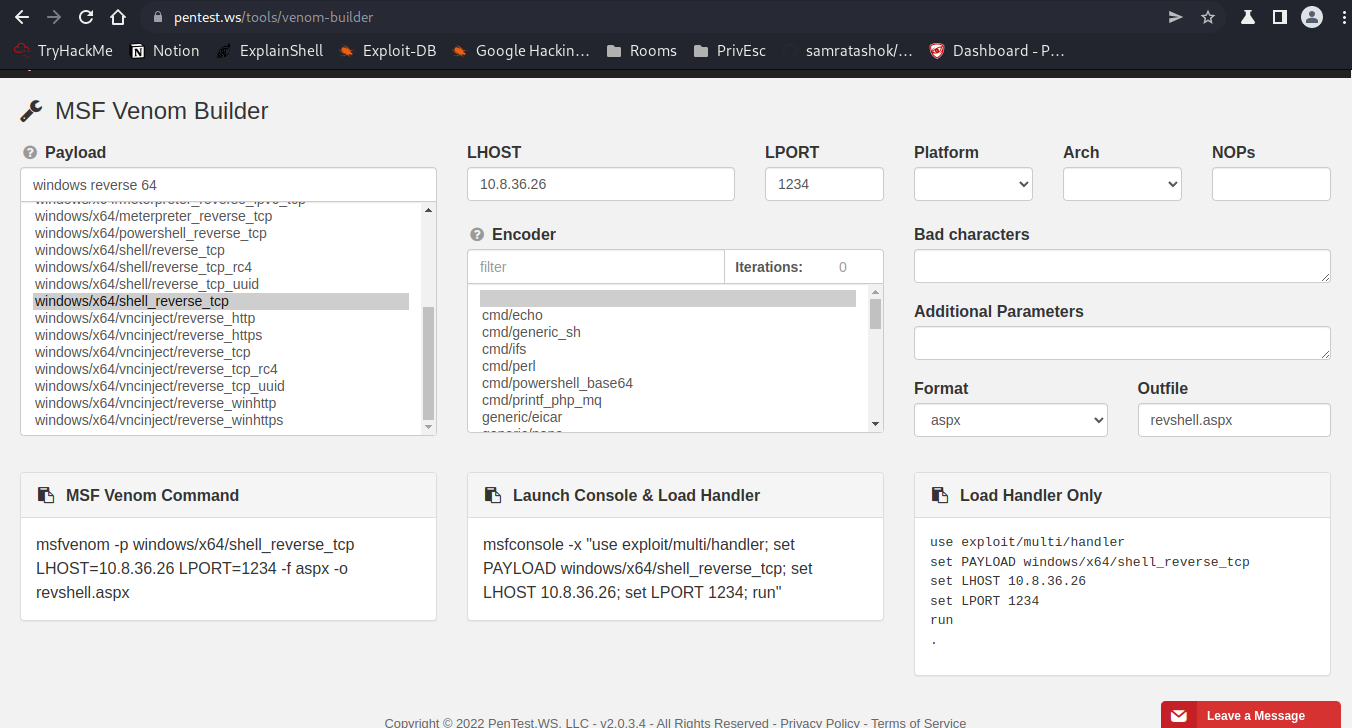Select windows/x64/vncinject/reverse_winhttp payload
The height and width of the screenshot is (728, 1352).
pos(221,403)
